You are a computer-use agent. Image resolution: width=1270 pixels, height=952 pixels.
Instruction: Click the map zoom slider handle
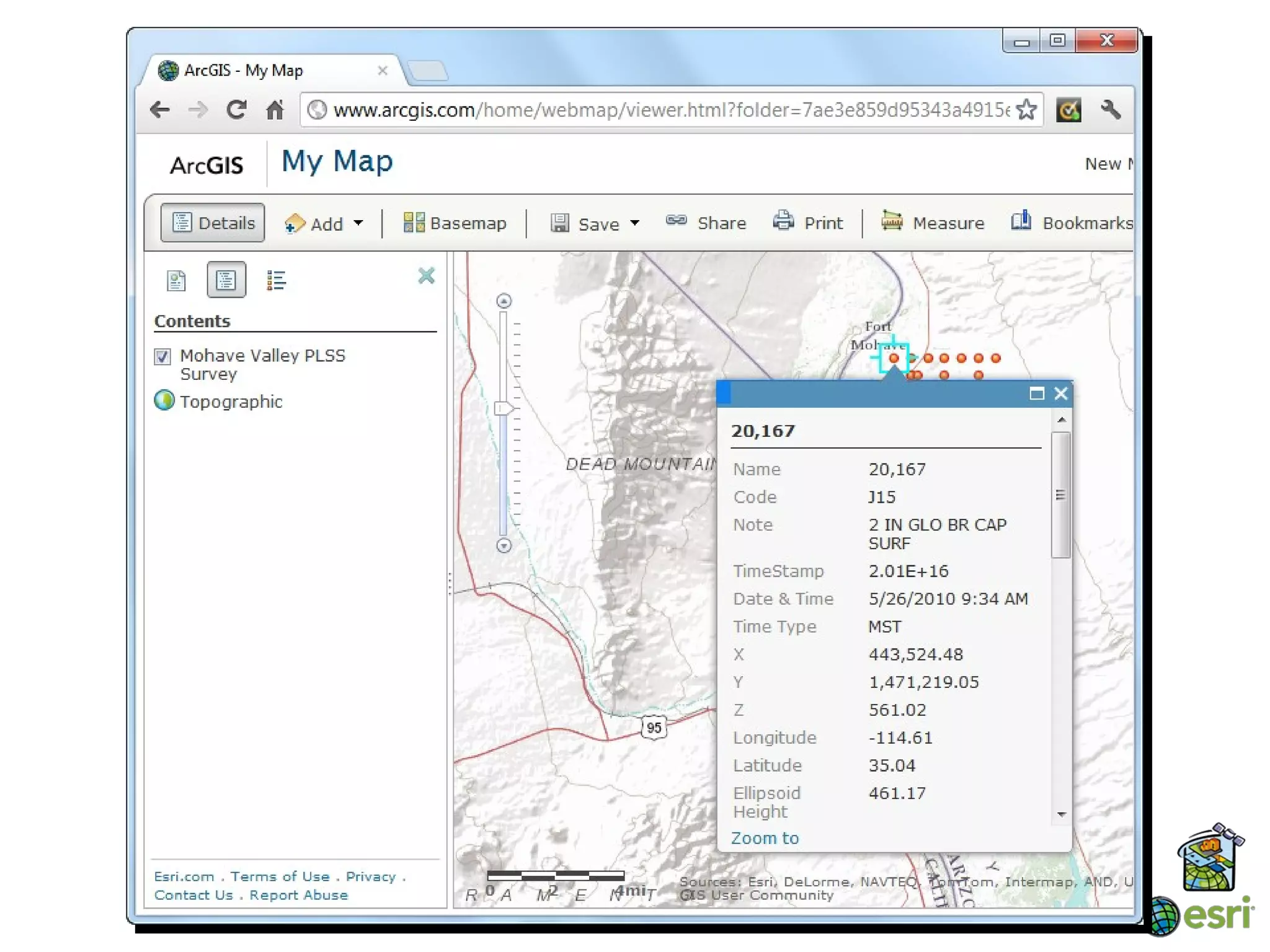coord(504,408)
